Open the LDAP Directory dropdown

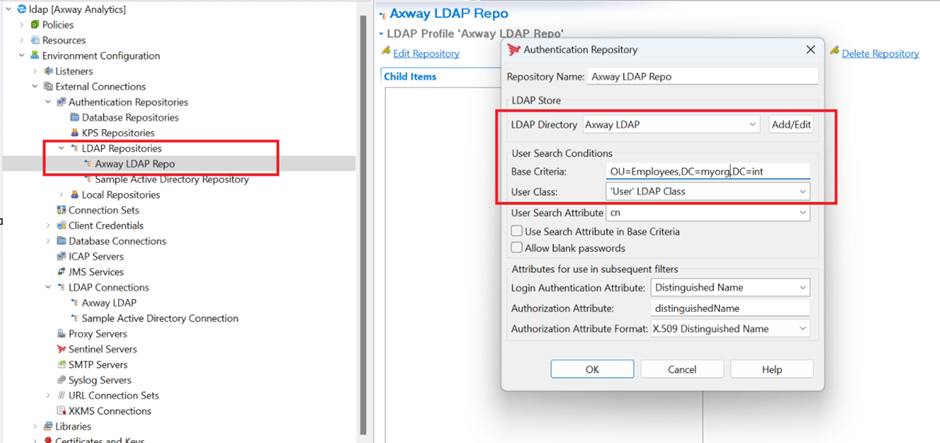[752, 125]
